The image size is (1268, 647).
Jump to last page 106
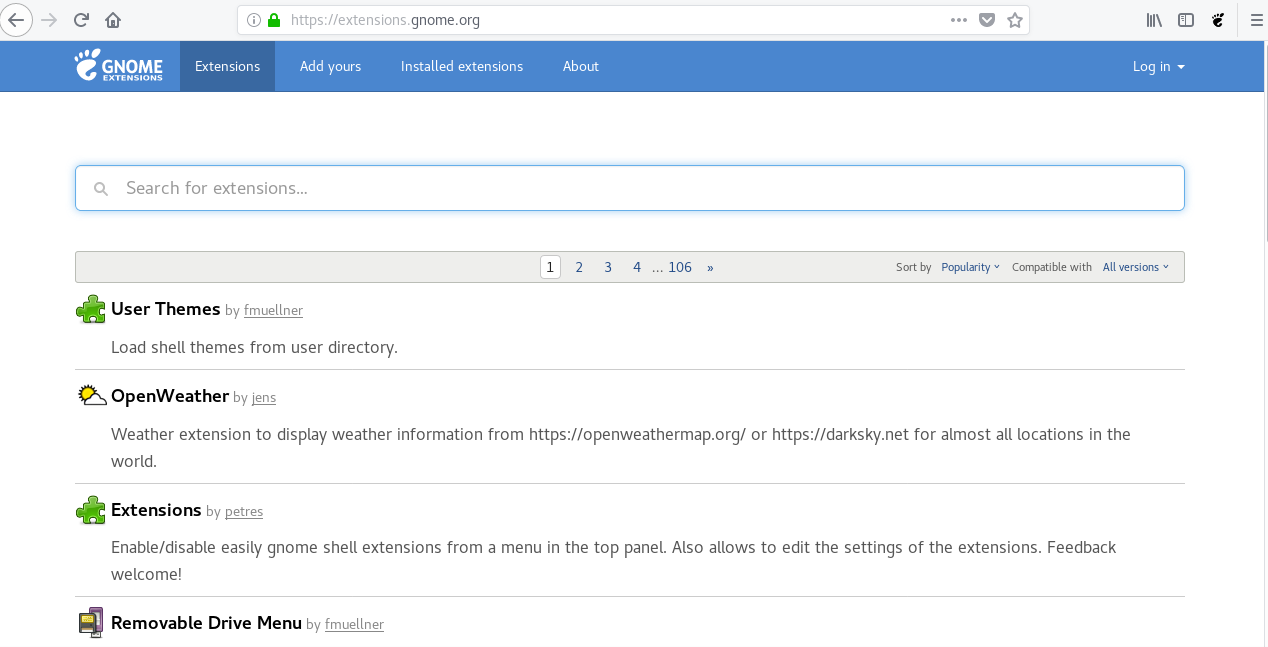[x=680, y=267]
